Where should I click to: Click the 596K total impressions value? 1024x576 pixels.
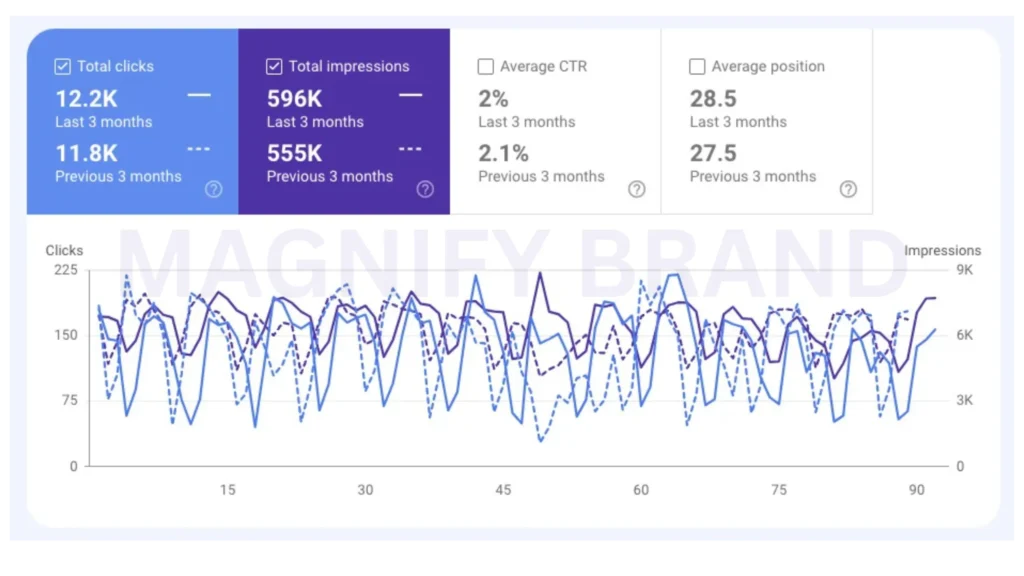coord(295,99)
